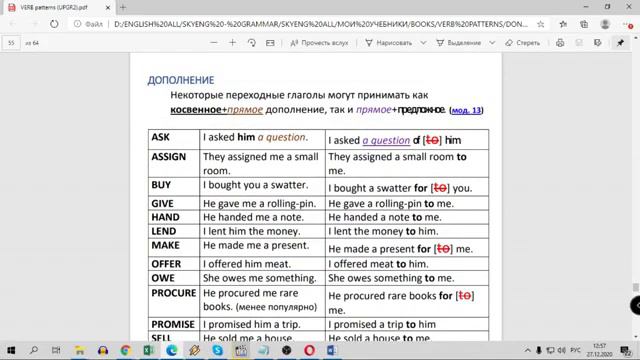This screenshot has width=640, height=360.
Task: Save the PDF copy with the save-as icon
Action: click(x=598, y=43)
